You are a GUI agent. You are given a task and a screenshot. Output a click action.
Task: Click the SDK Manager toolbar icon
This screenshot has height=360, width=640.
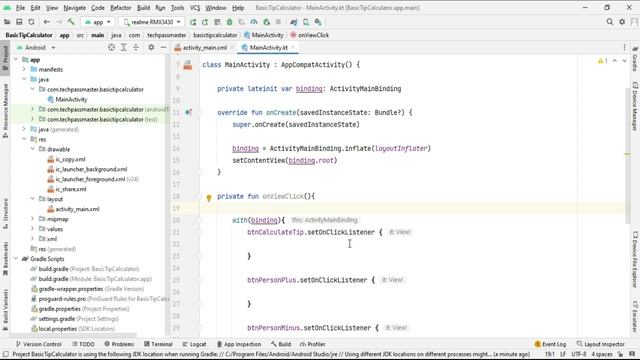coord(318,22)
